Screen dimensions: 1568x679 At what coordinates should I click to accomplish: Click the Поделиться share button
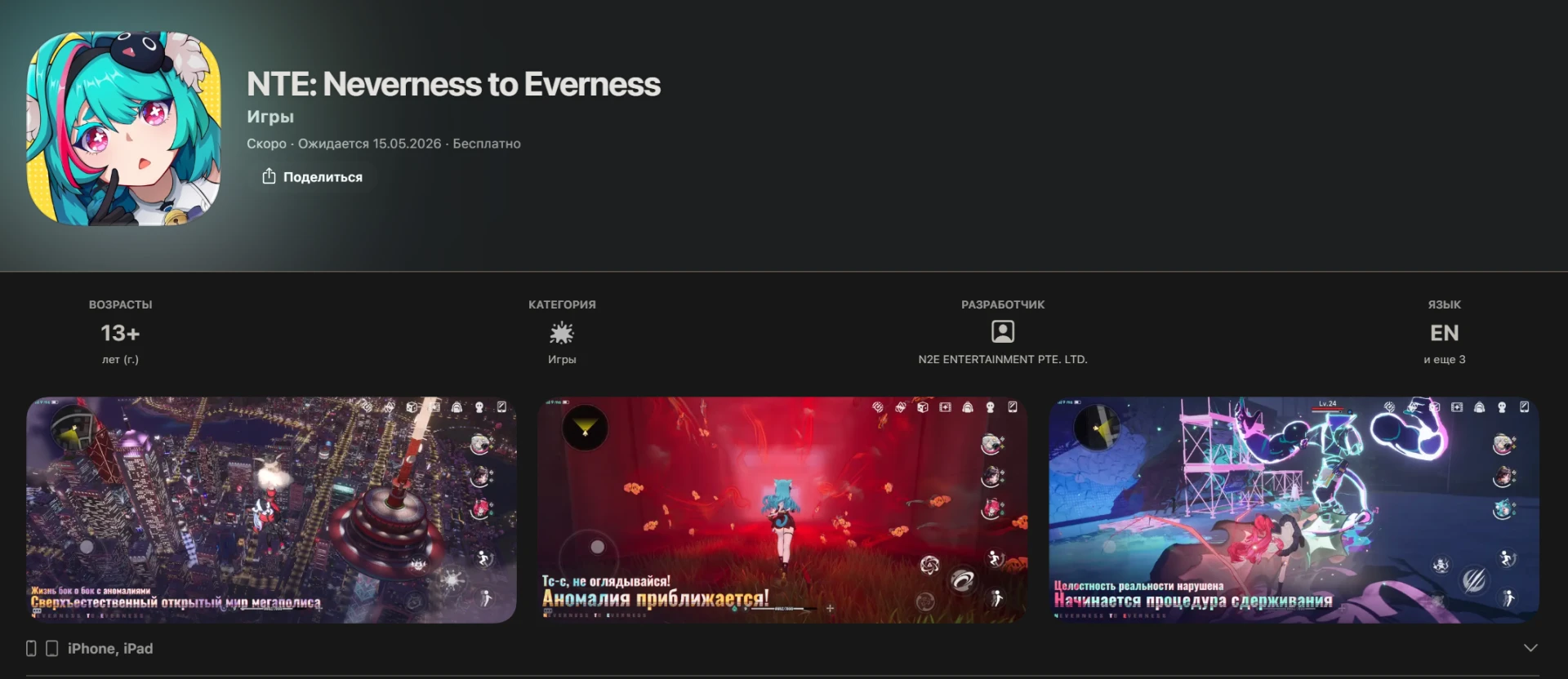(x=312, y=177)
